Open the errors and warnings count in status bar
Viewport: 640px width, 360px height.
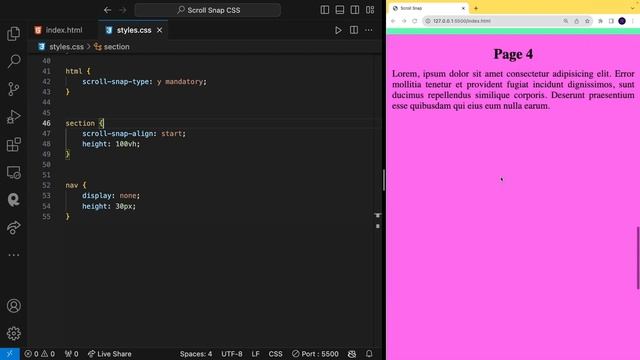[39, 354]
